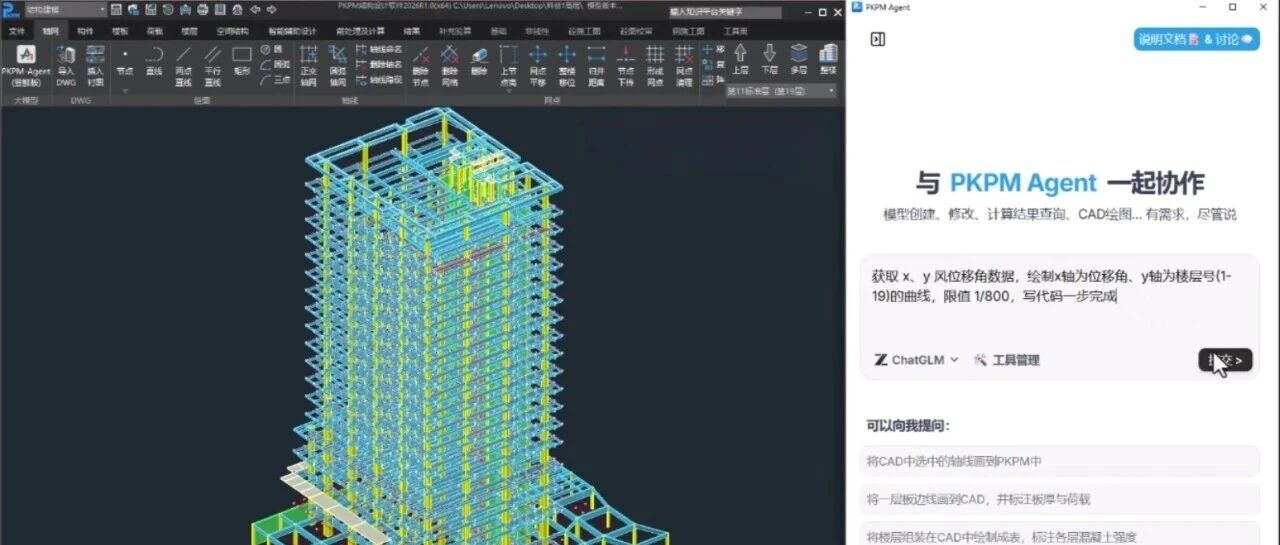Select the 矩形 rectangle tool
The image size is (1280, 545).
(x=242, y=62)
